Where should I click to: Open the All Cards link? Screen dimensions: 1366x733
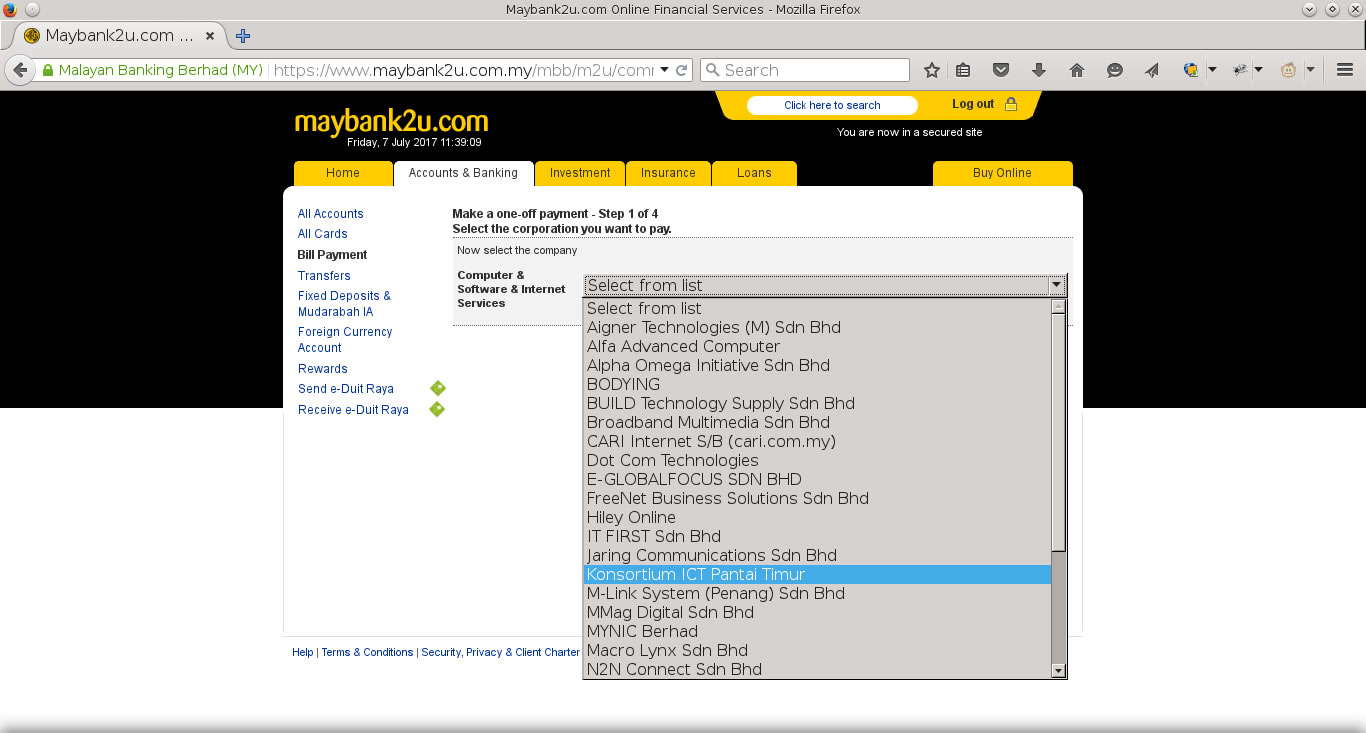point(322,234)
